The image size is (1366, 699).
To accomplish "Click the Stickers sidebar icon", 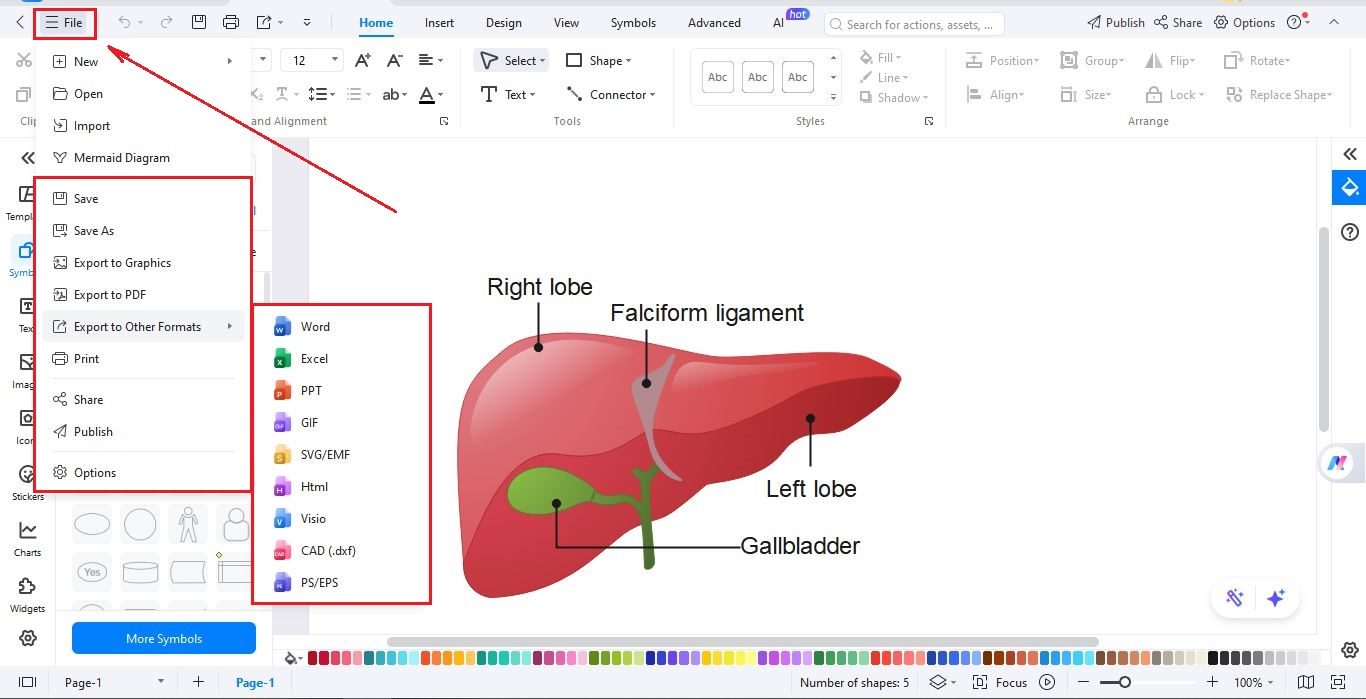I will [x=26, y=480].
